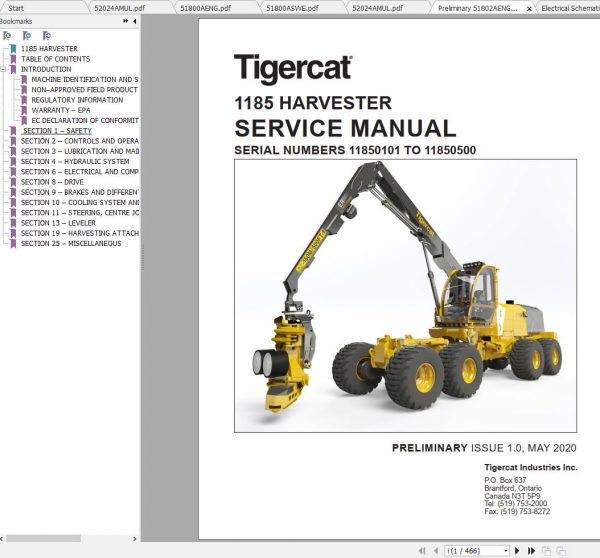Jump to the last page
The height and width of the screenshot is (558, 600).
[x=531, y=551]
